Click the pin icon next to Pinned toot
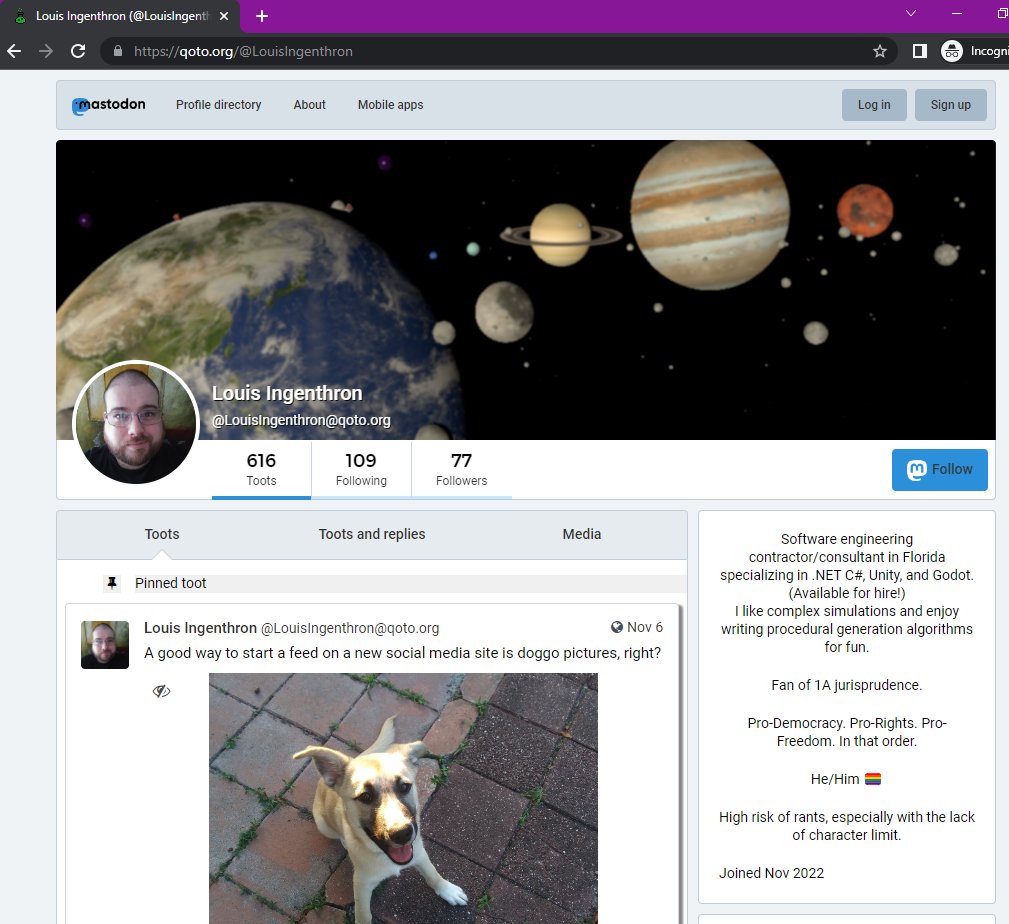This screenshot has height=924, width=1009. [x=111, y=582]
